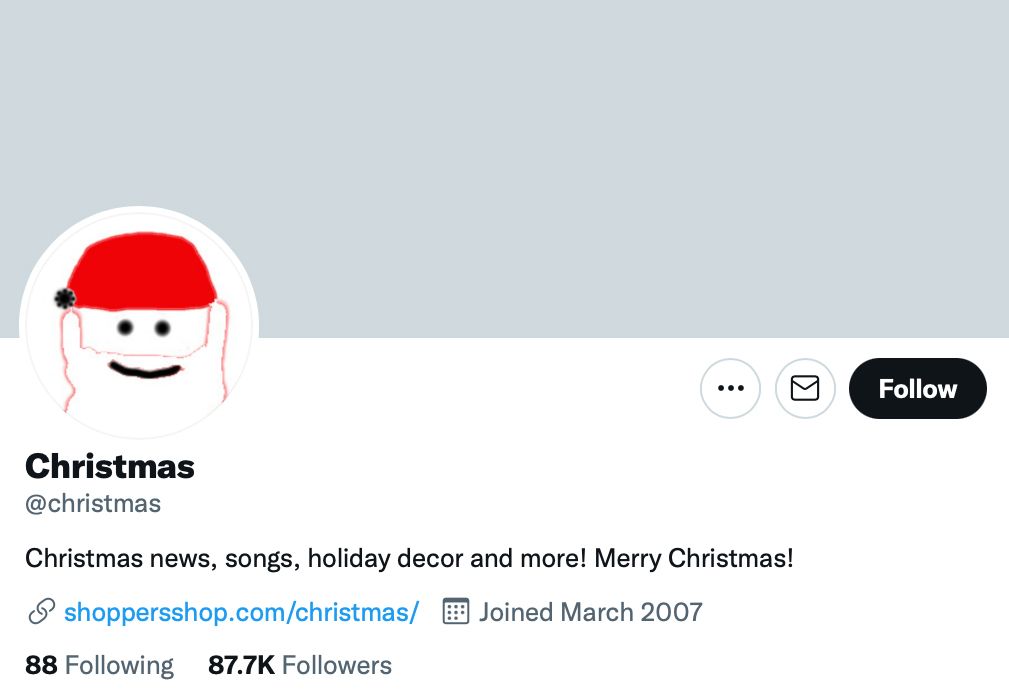
Task: Click the bold Christmas display name
Action: click(110, 466)
